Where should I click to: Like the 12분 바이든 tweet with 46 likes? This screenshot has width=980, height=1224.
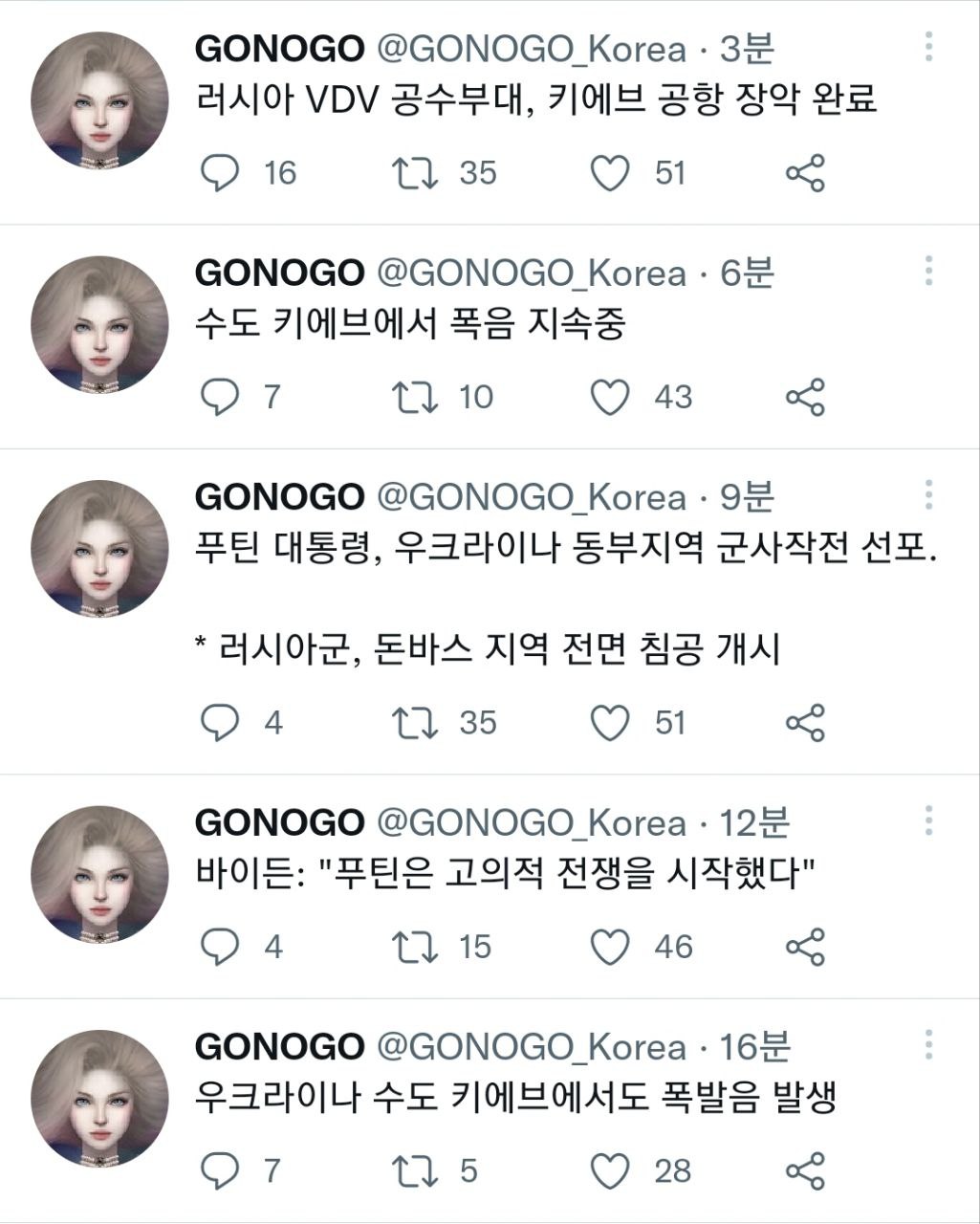[x=610, y=947]
